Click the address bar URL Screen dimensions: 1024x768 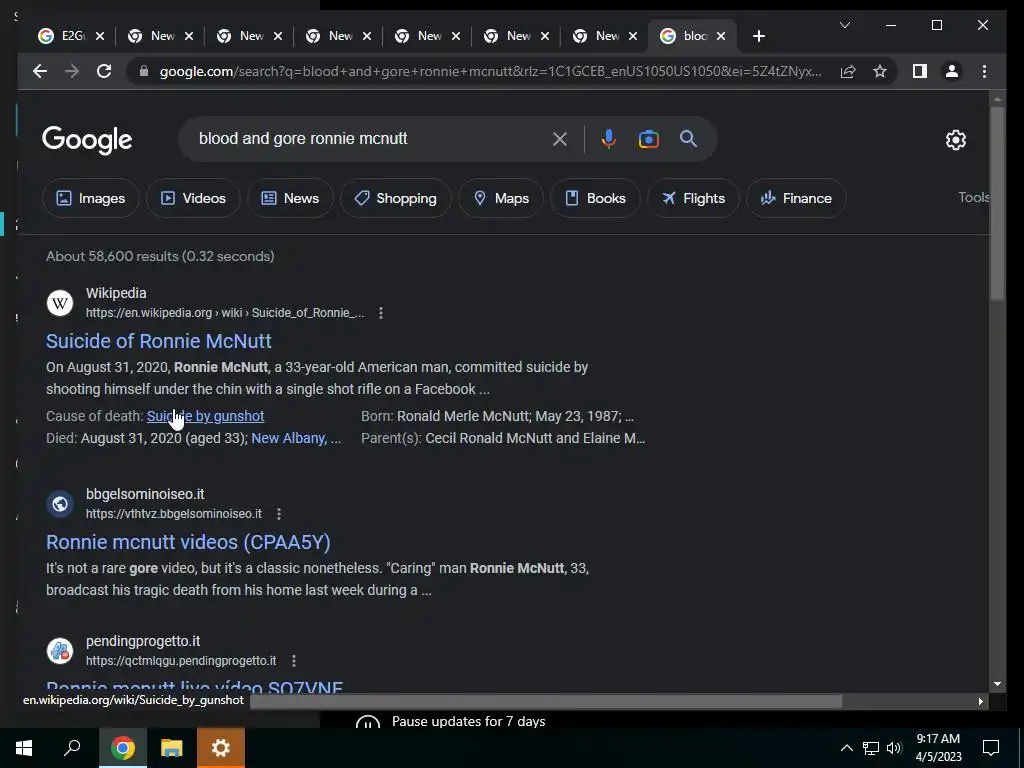coord(490,71)
